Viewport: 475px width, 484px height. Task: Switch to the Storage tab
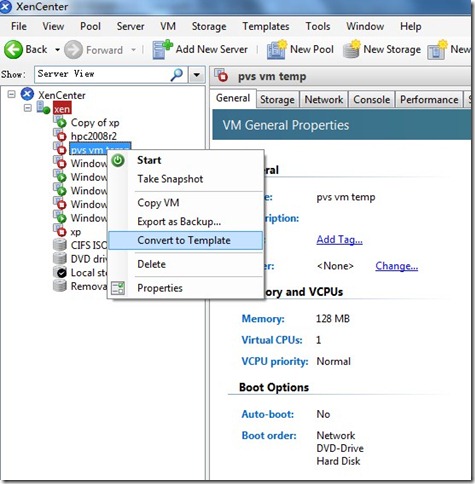point(277,99)
